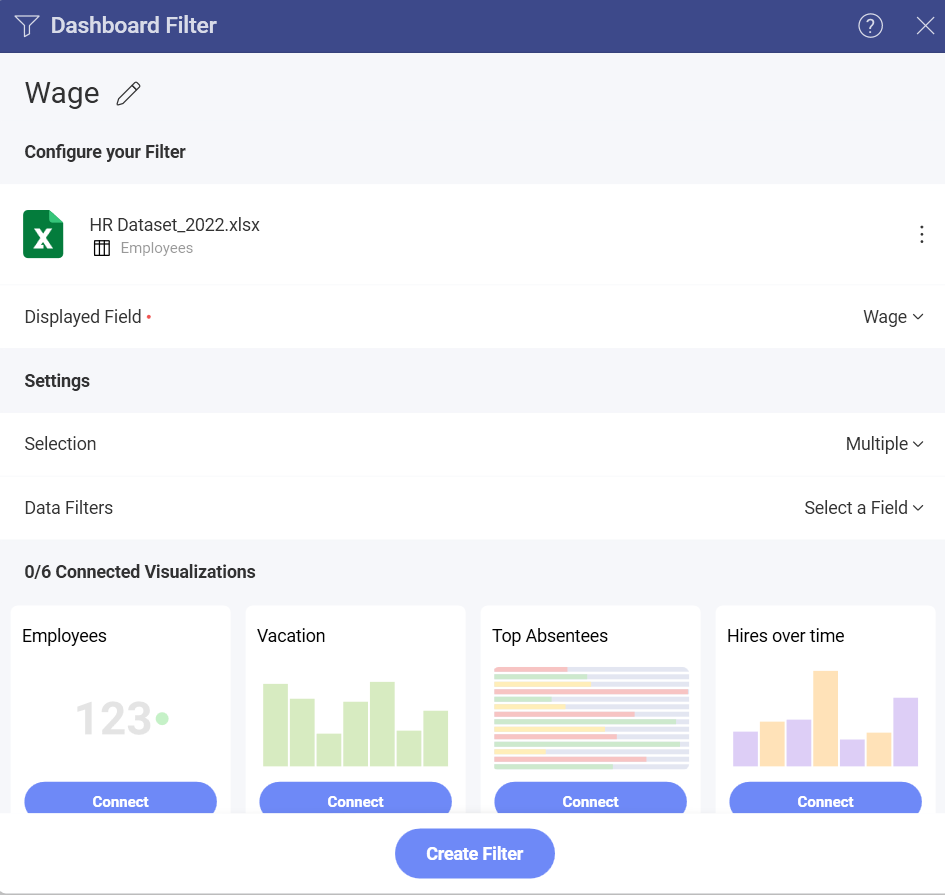Close the Dashboard Filter dialog
This screenshot has height=895, width=945.
coord(925,26)
